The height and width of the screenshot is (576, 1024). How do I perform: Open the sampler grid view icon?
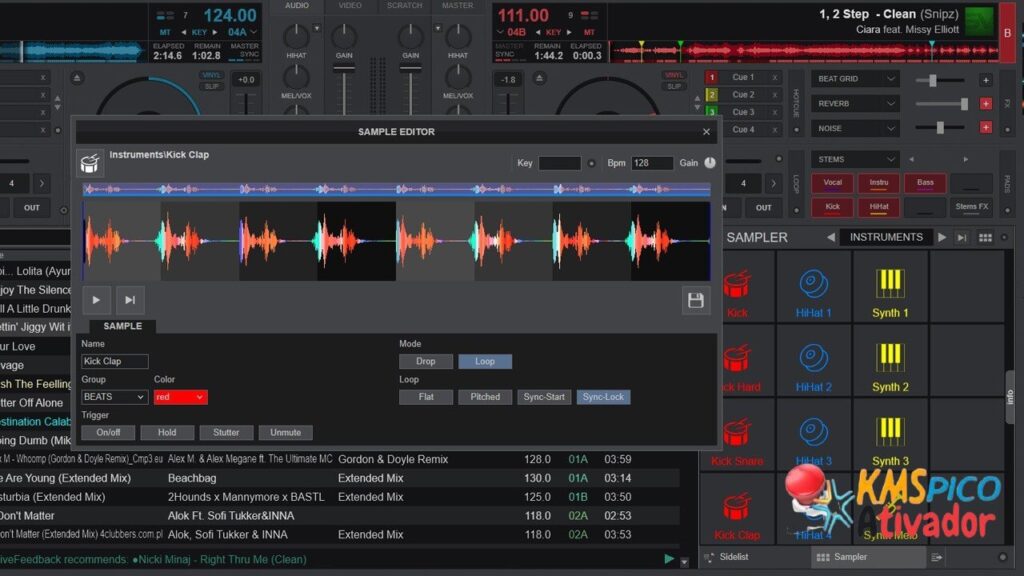(x=985, y=238)
